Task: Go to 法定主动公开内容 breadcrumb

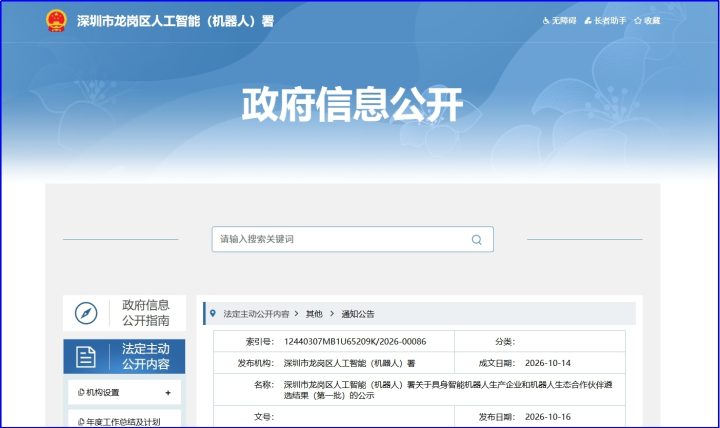Action: tap(256, 314)
